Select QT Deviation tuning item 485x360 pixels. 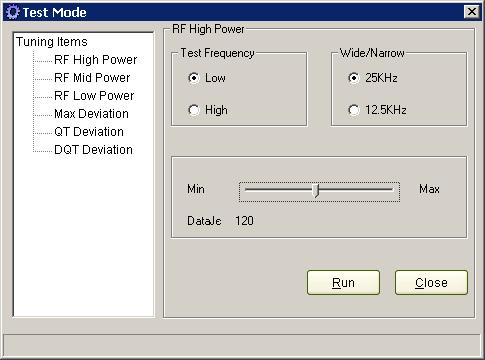[89, 132]
